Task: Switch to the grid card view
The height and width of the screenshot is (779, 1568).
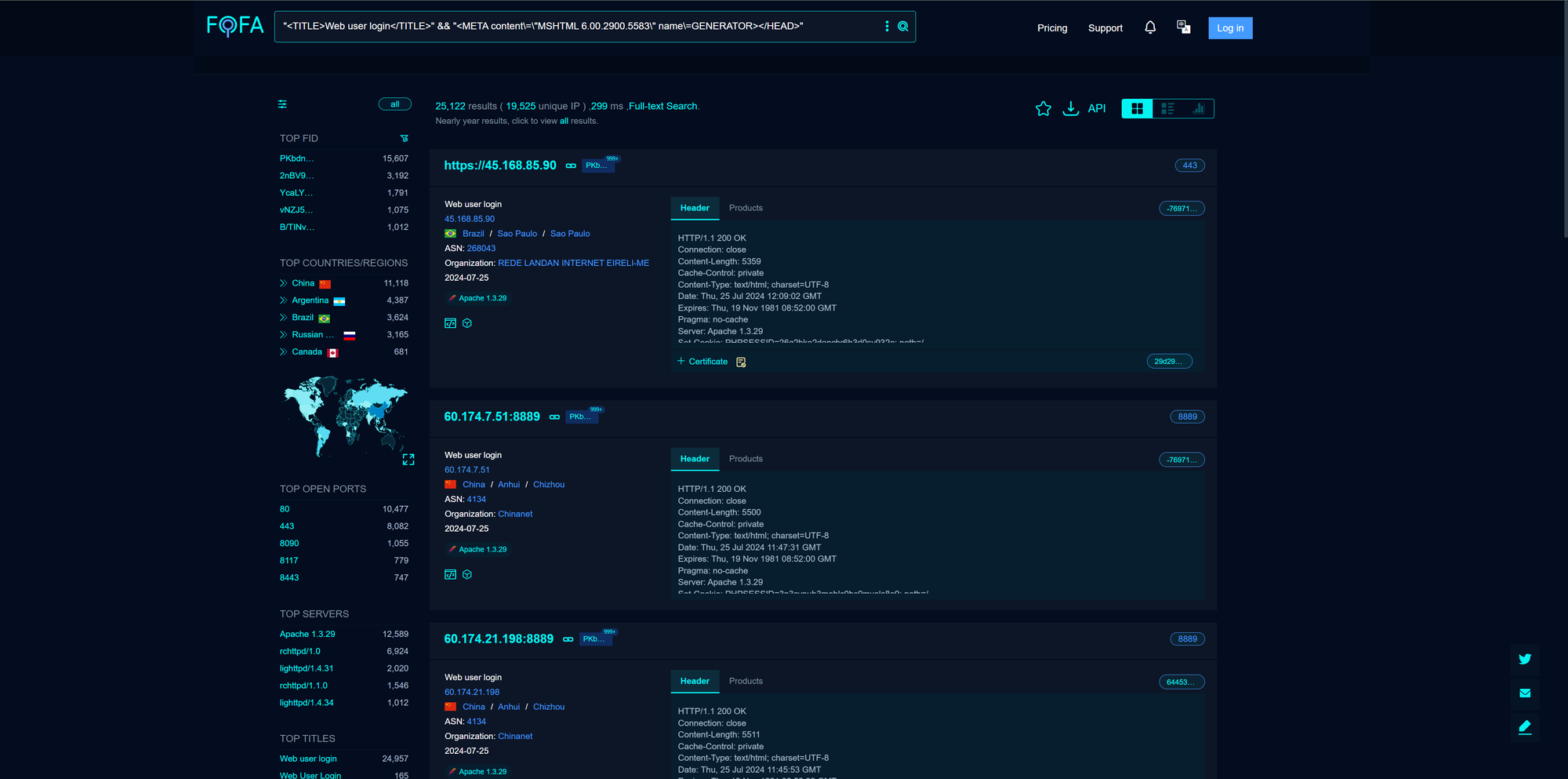Action: (1137, 108)
